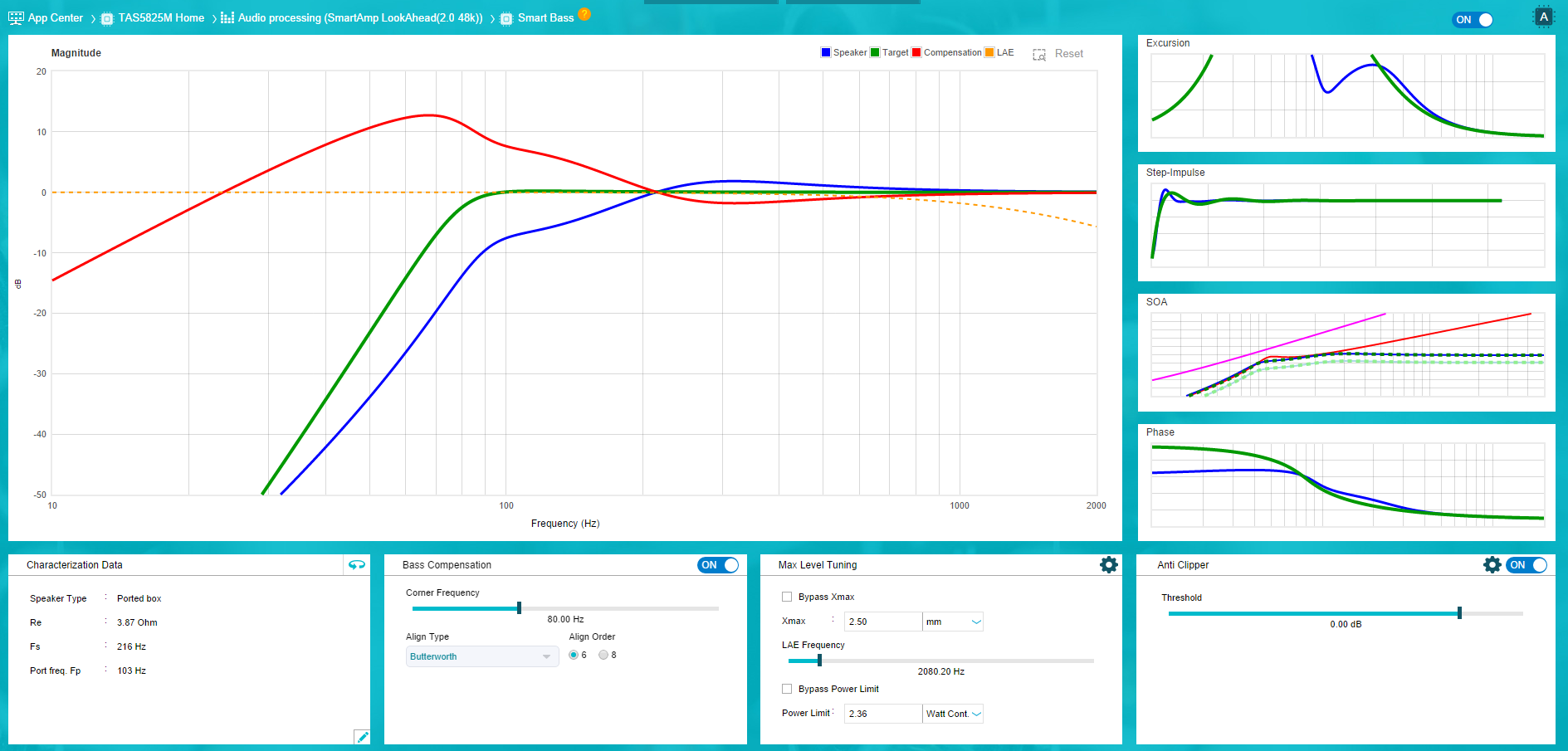Toggle the Bass Compensation ON switch
The width and height of the screenshot is (1568, 751).
pos(718,565)
